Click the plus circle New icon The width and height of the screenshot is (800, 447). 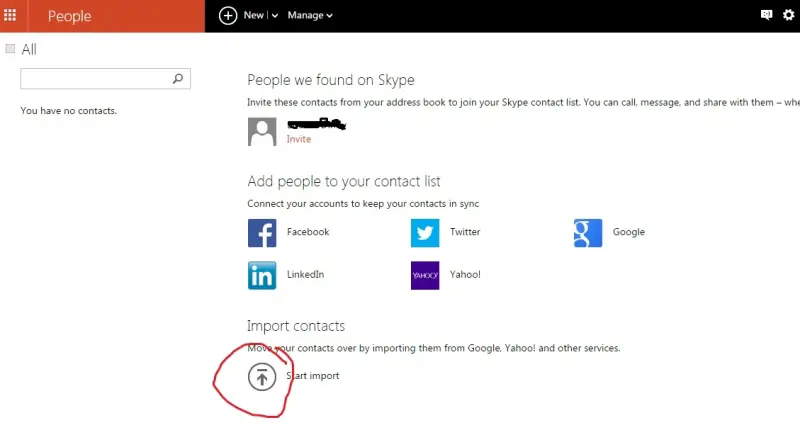228,16
